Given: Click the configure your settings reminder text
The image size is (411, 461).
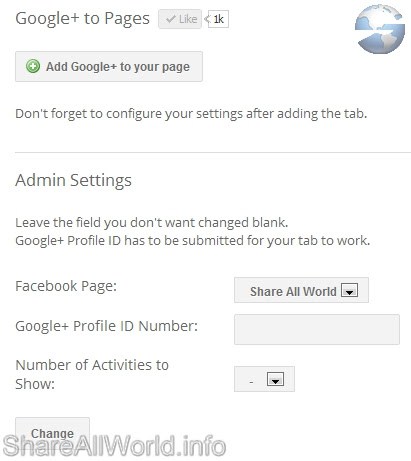Looking at the screenshot, I should coord(191,114).
